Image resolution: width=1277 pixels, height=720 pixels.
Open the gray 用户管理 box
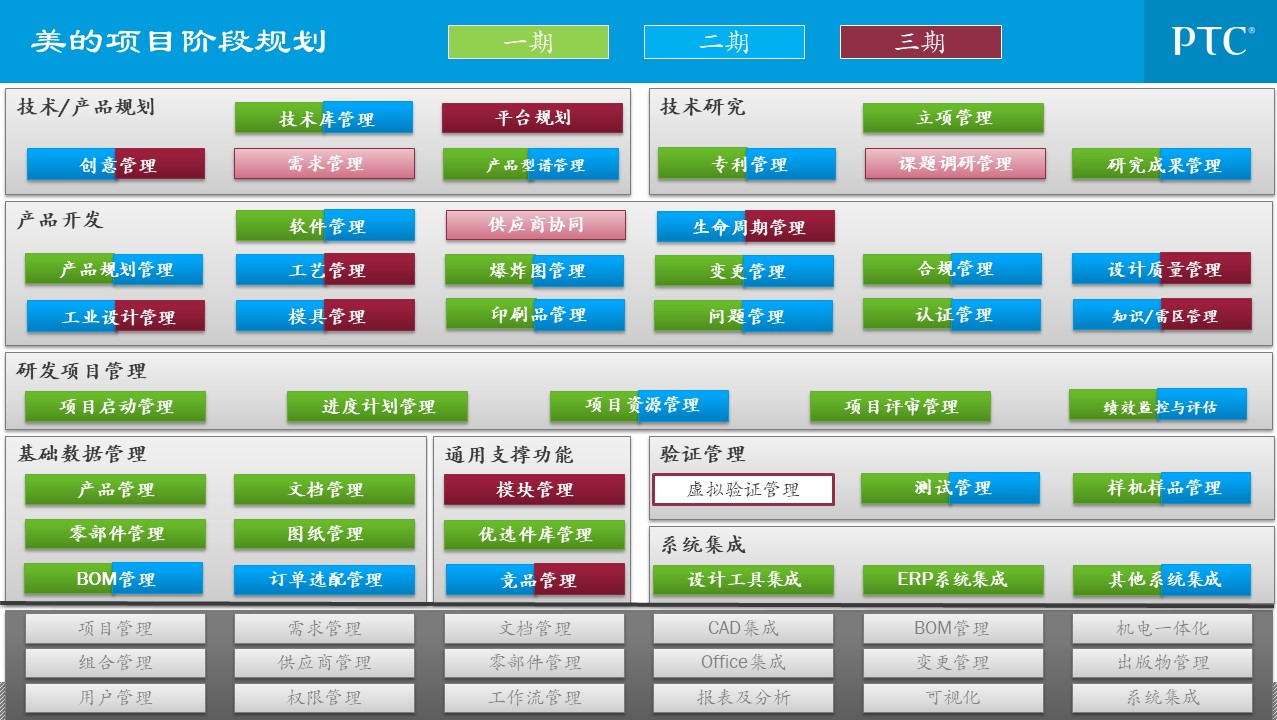(115, 697)
